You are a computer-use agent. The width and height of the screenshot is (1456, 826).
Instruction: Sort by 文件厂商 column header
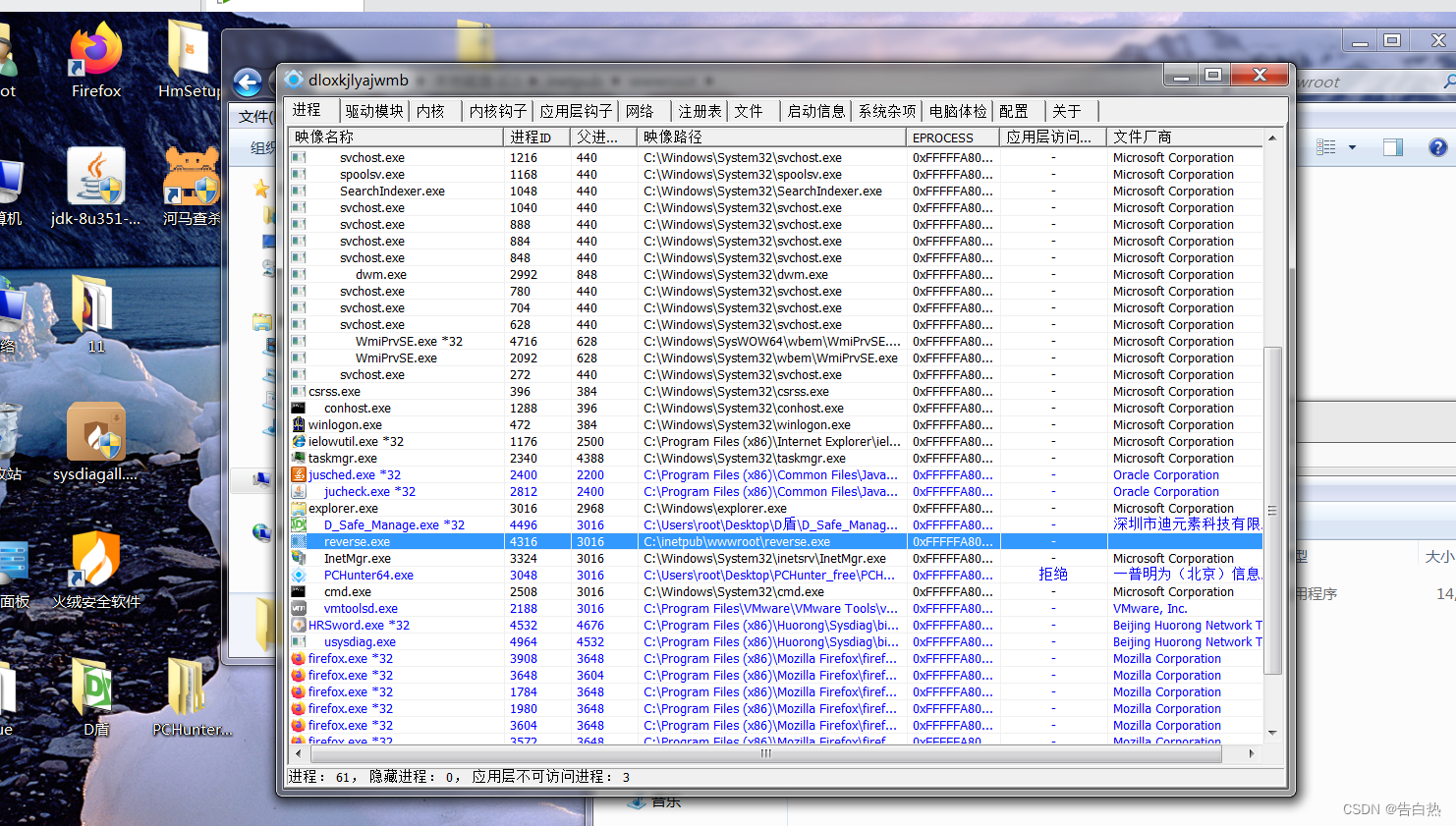coord(1185,137)
